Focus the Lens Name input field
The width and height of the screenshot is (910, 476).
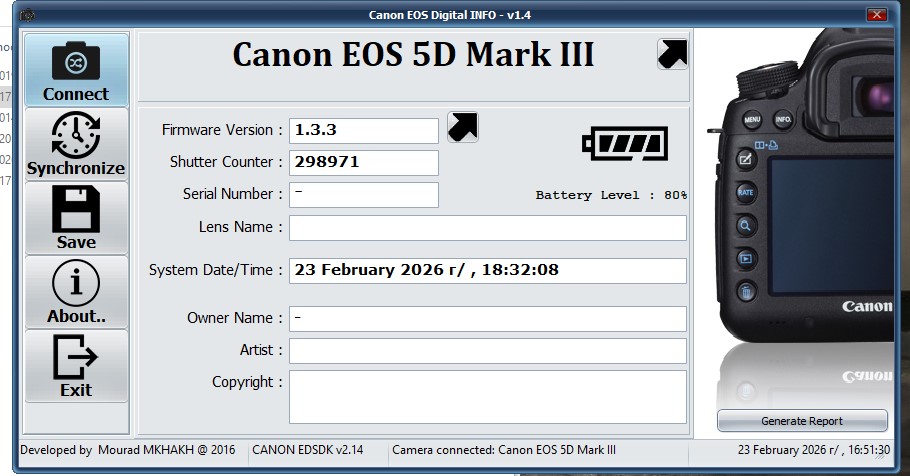click(488, 228)
